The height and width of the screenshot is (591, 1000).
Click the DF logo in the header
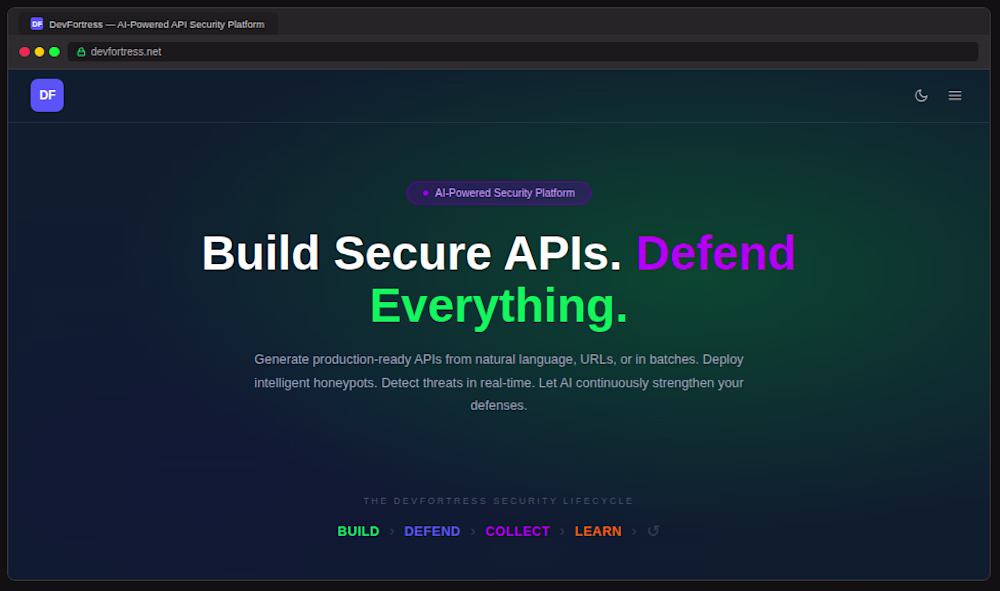click(47, 96)
